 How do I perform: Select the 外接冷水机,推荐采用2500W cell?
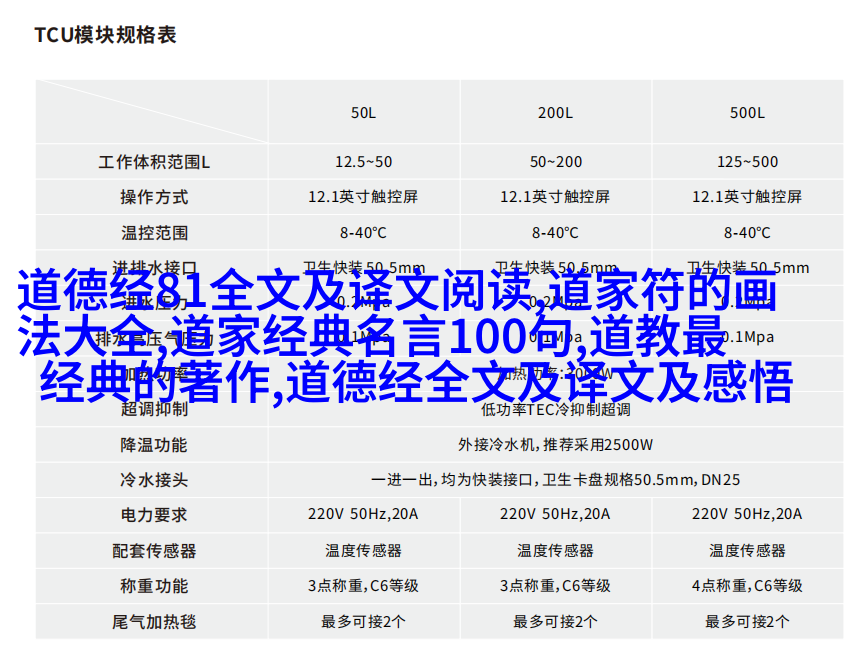(555, 444)
